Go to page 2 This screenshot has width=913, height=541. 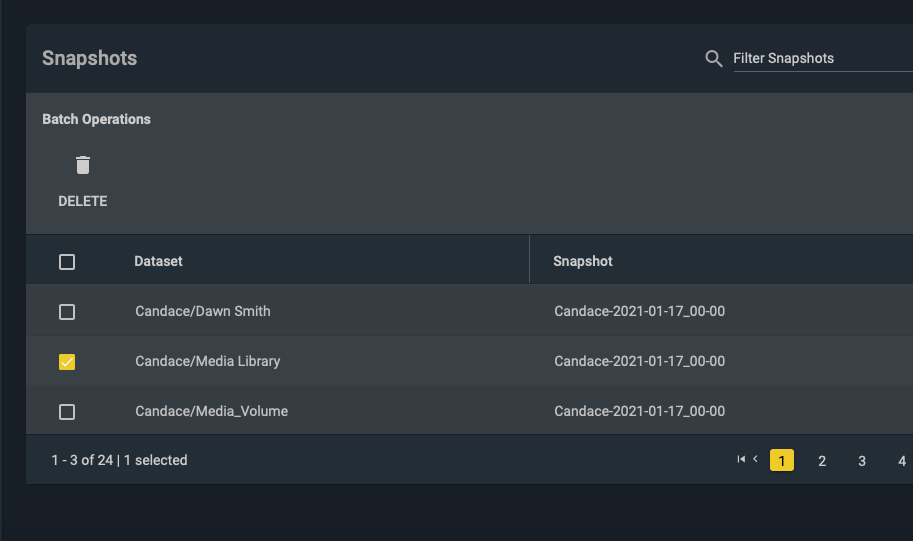[x=822, y=461]
